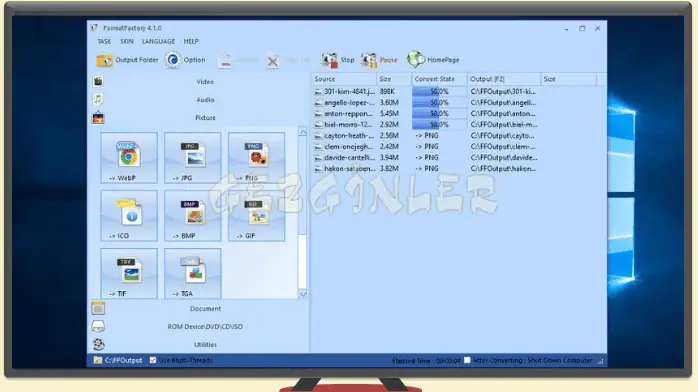Click the Video category film icon
698x392 pixels.
[x=98, y=81]
